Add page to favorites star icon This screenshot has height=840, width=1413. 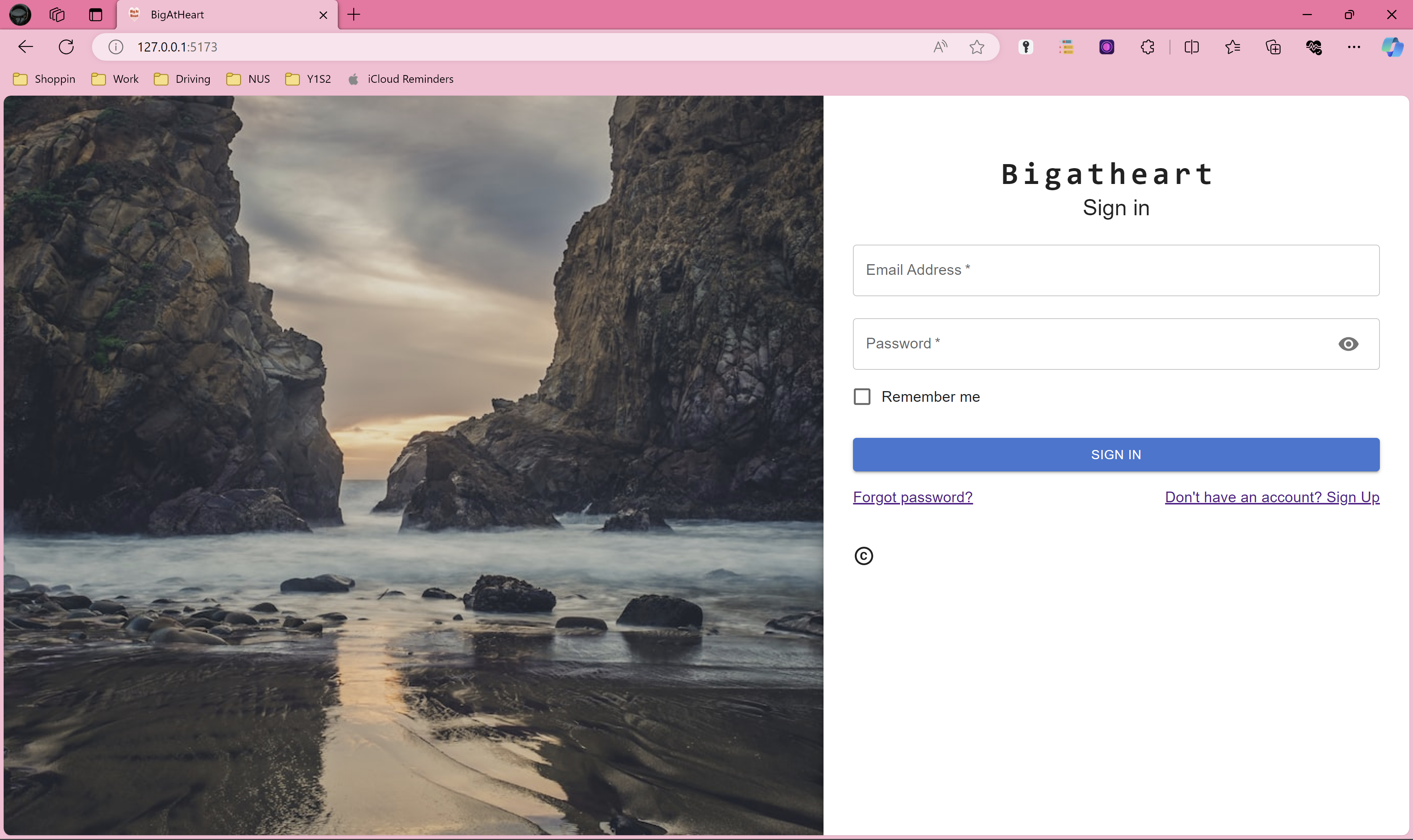977,47
